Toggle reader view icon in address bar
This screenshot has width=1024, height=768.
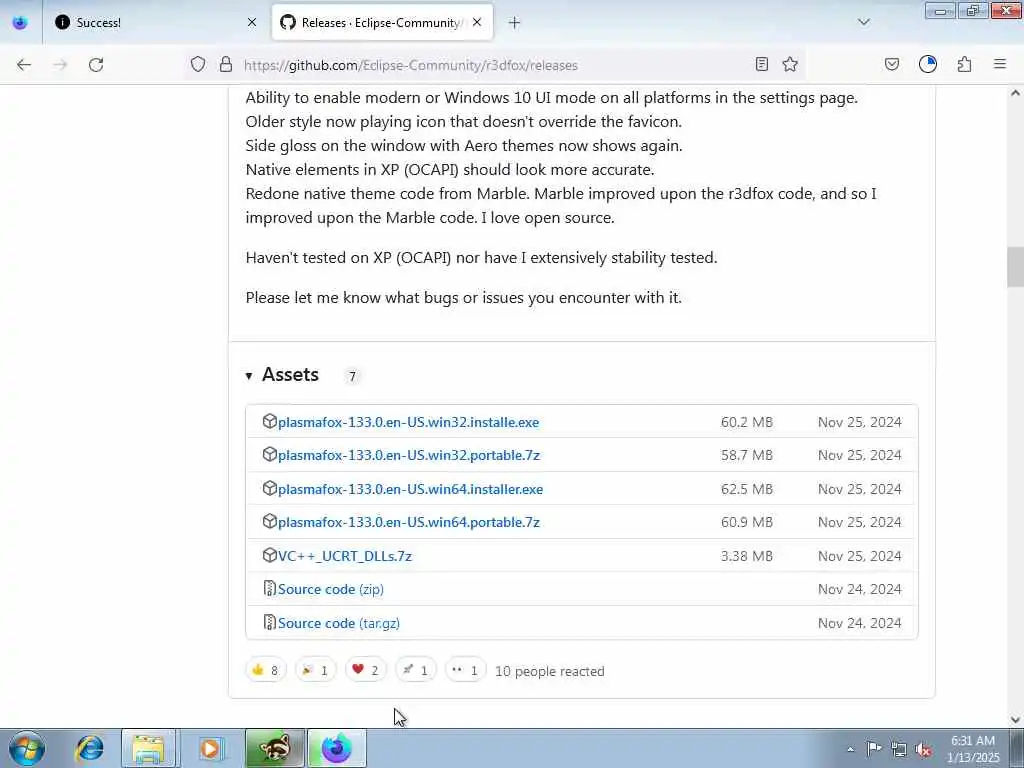[761, 64]
